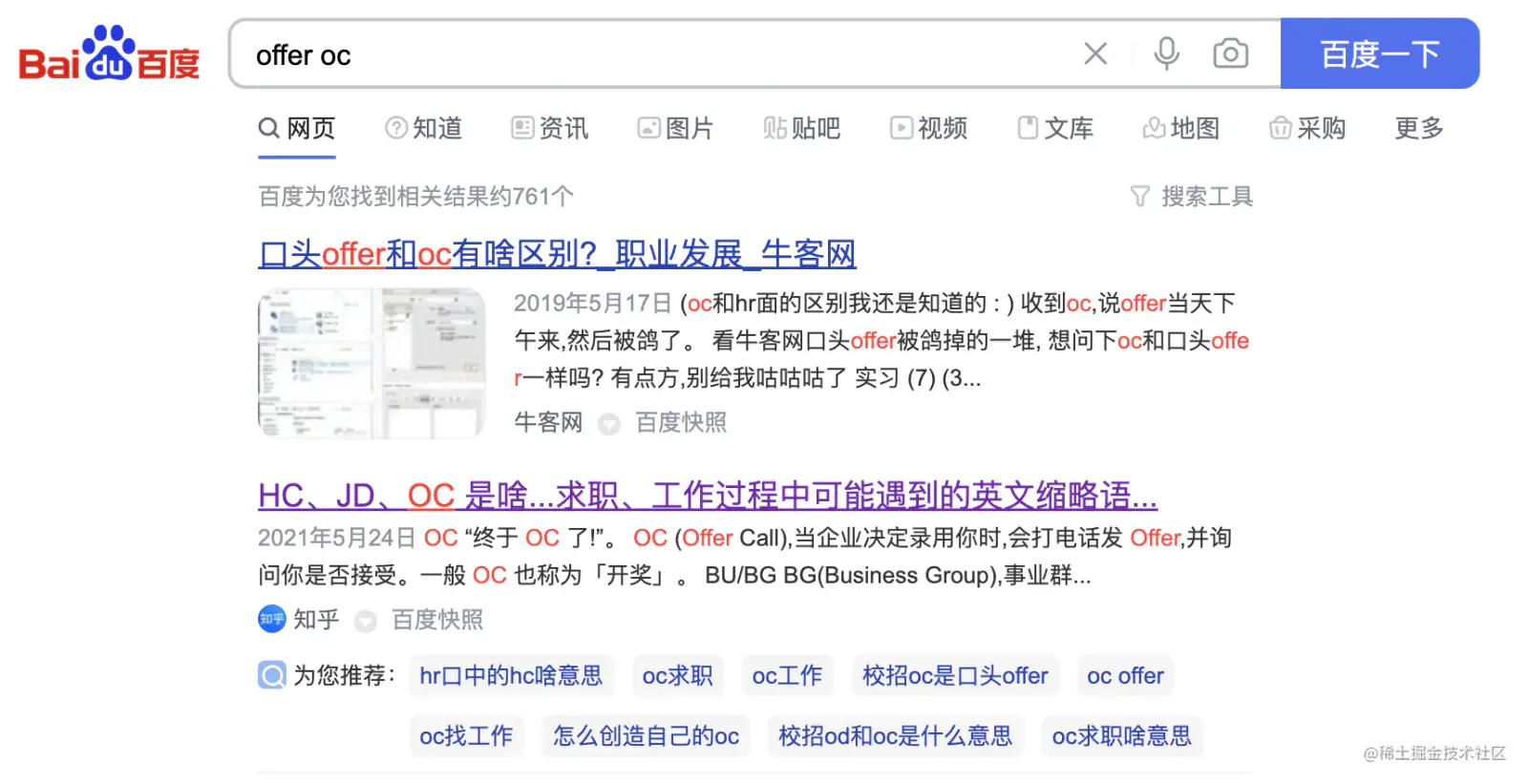Go to the 采购 tab

[x=1306, y=128]
